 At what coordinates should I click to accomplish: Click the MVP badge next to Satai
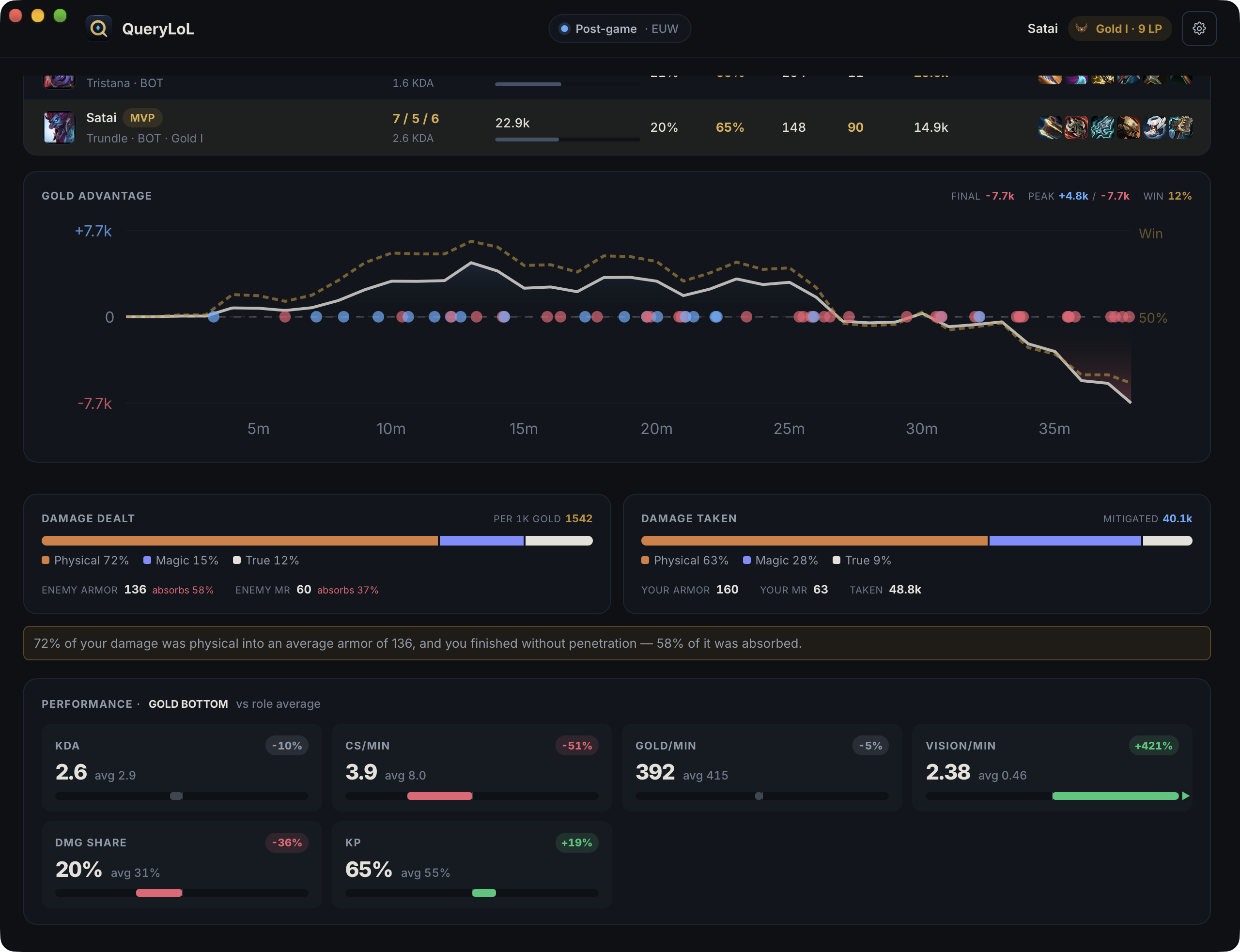click(142, 118)
